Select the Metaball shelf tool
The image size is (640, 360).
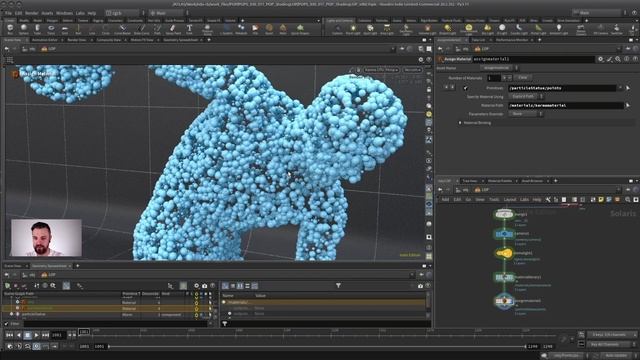(x=241, y=29)
